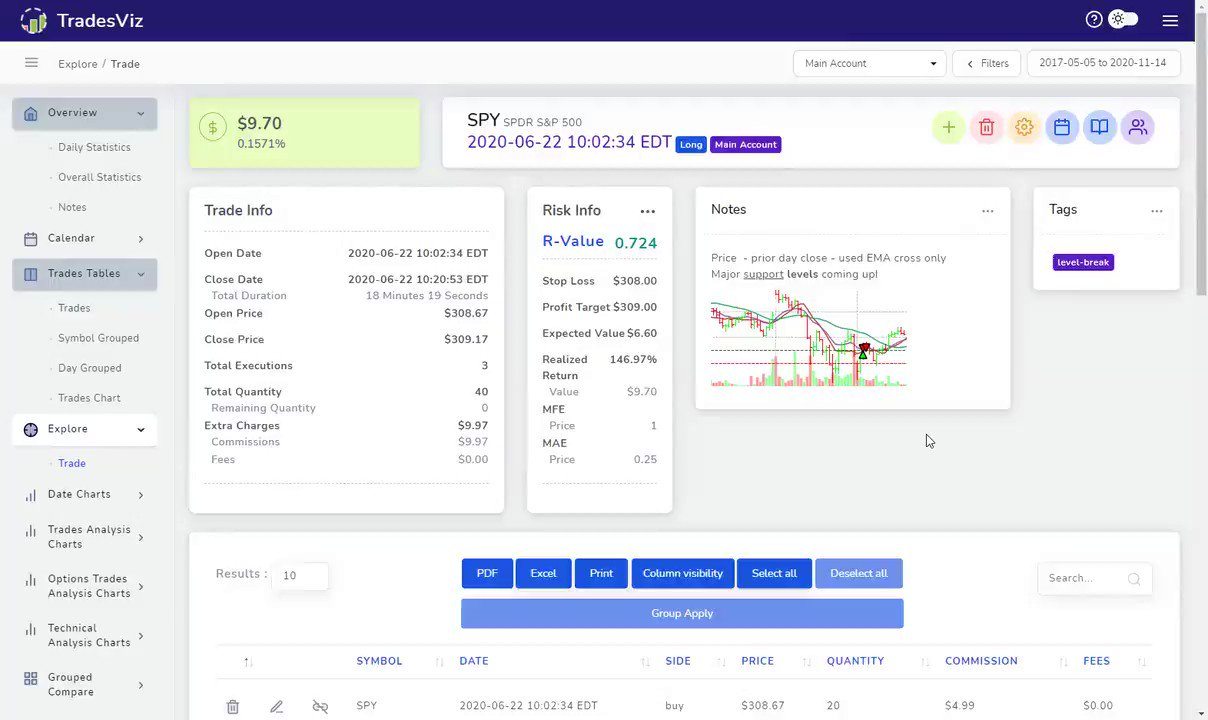The image size is (1208, 720).
Task: Open Tags three-dots menu
Action: pos(1157,211)
